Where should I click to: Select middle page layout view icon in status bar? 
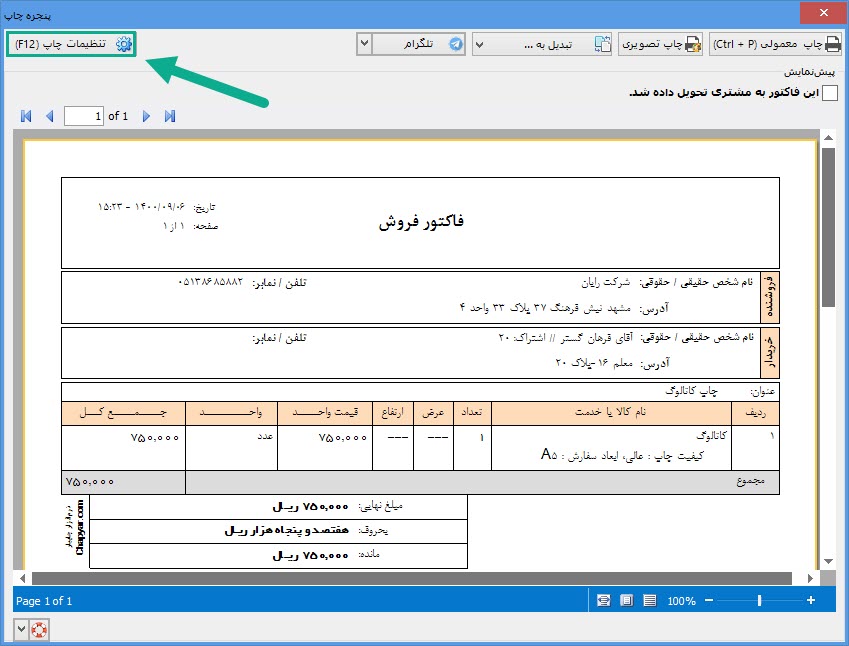[626, 601]
